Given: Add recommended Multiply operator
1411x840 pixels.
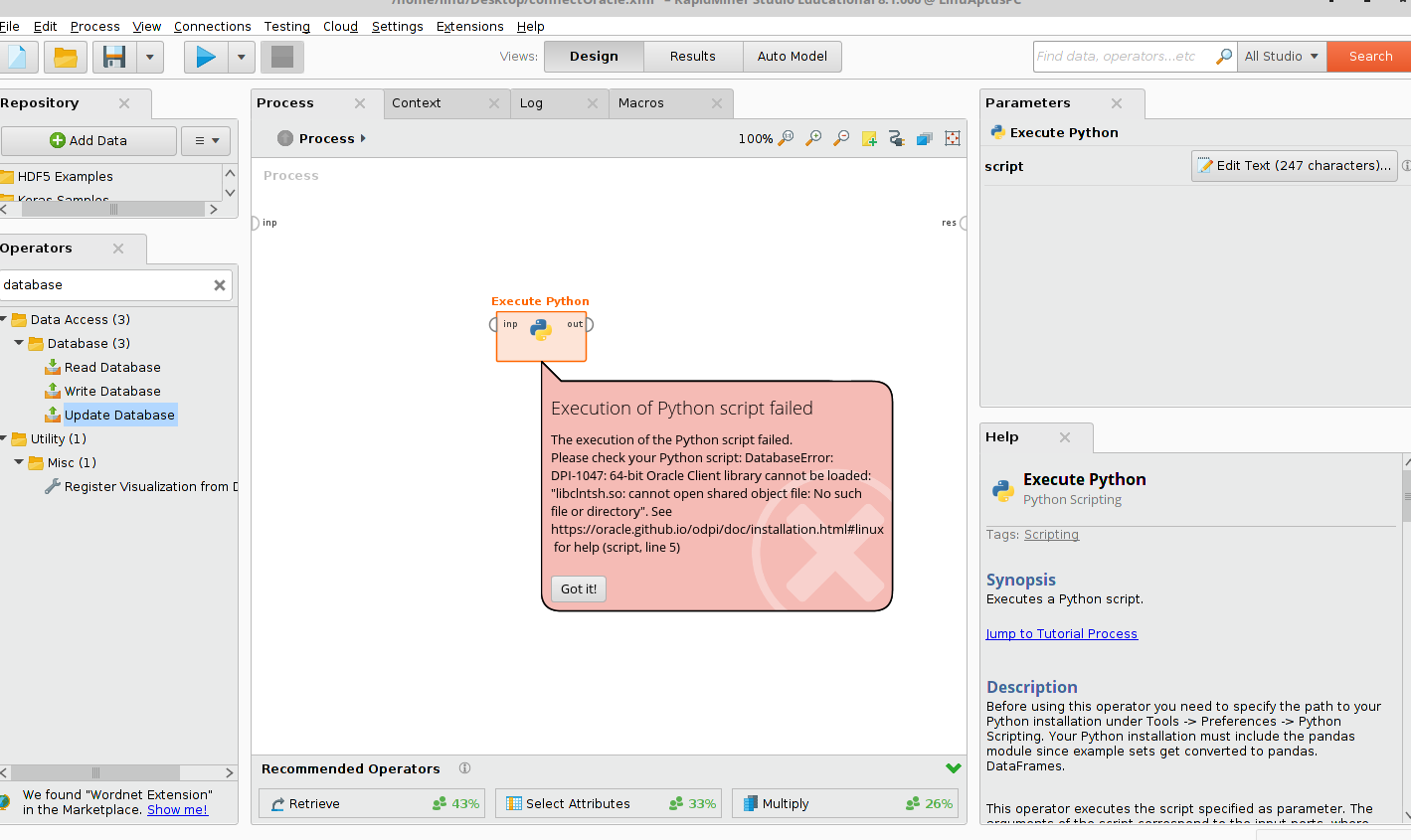Looking at the screenshot, I should (x=845, y=803).
